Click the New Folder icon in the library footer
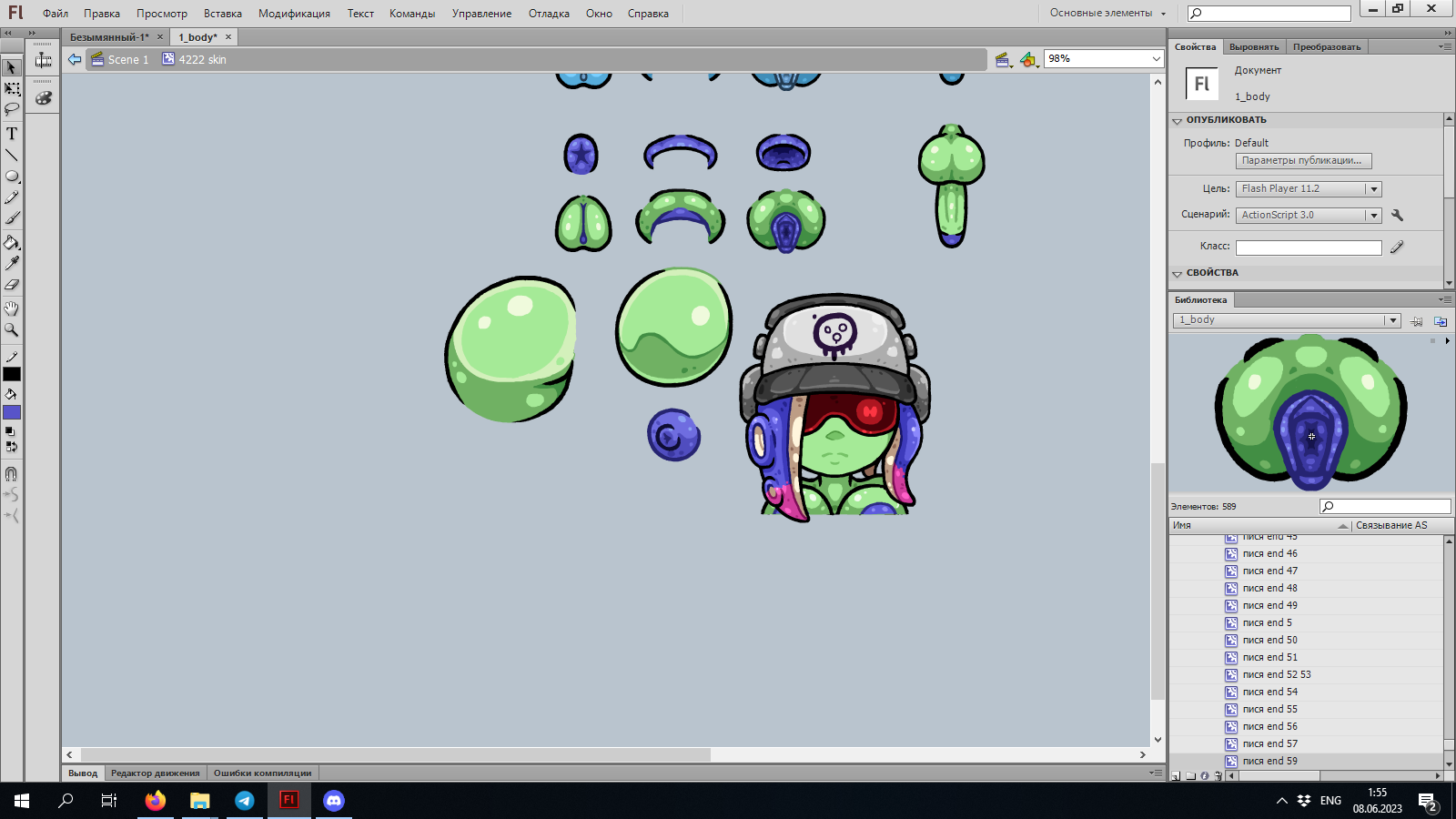 click(1190, 776)
